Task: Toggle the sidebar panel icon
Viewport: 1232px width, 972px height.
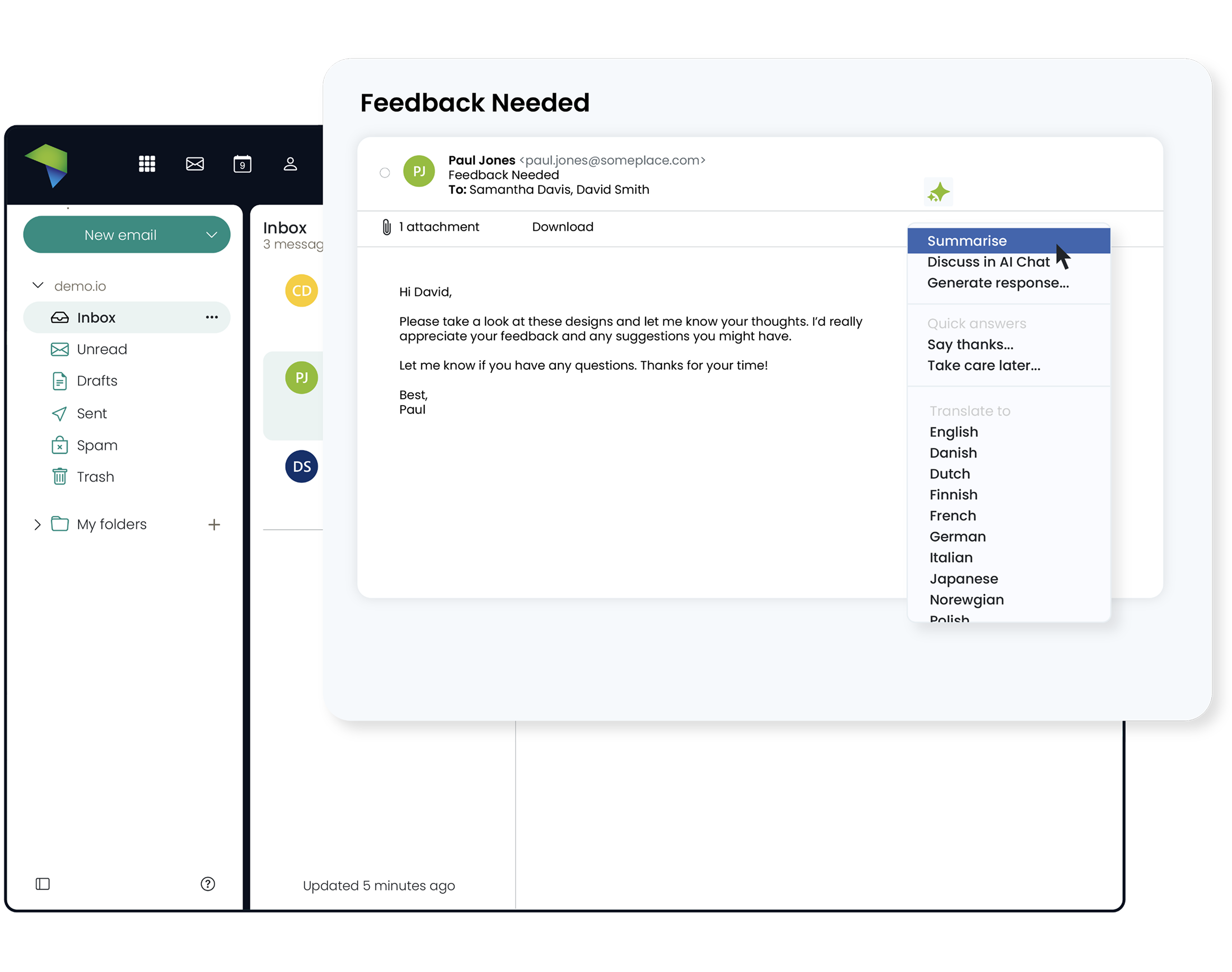Action: (x=43, y=884)
